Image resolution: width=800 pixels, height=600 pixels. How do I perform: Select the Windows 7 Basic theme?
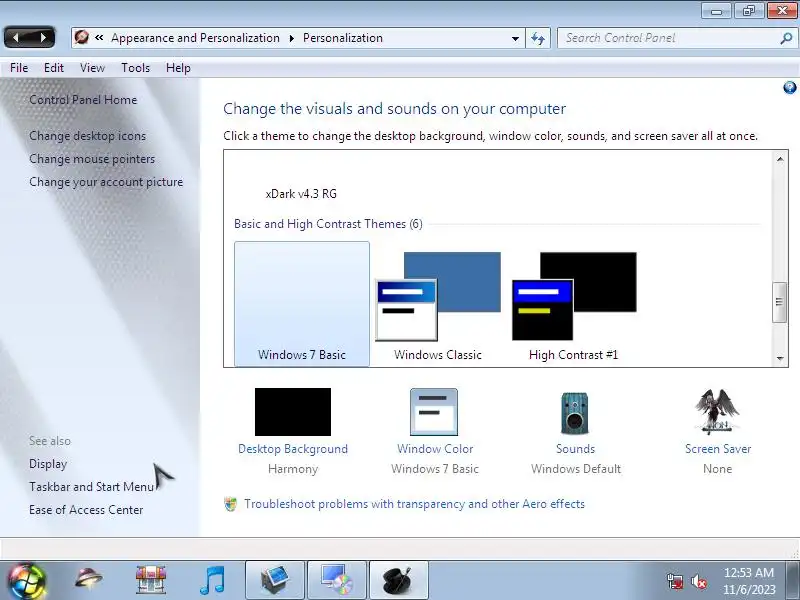pyautogui.click(x=302, y=304)
